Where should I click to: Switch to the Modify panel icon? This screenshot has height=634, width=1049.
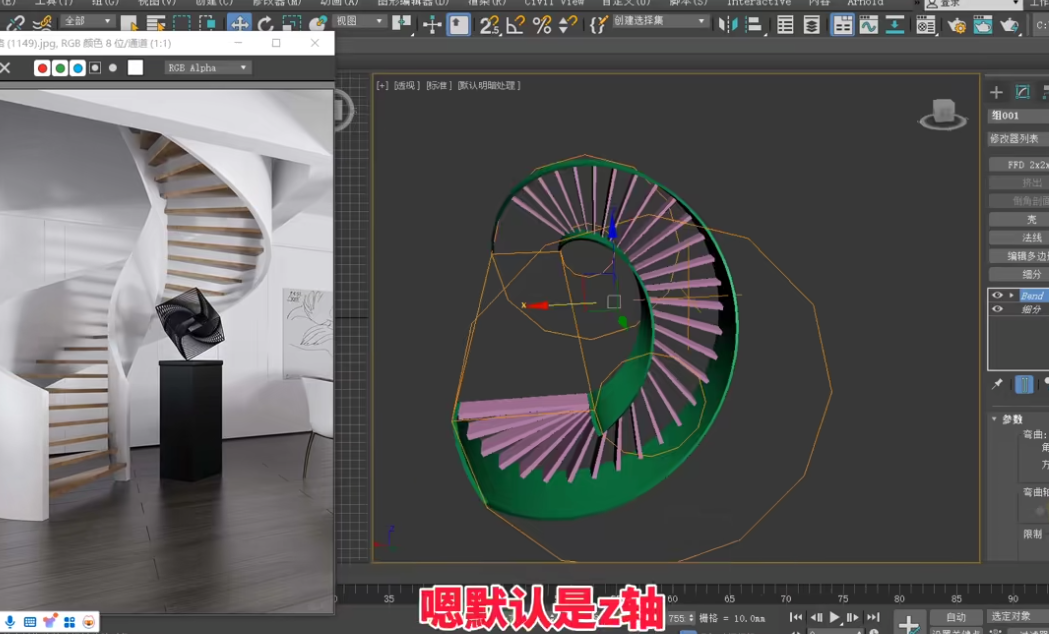coord(1022,92)
